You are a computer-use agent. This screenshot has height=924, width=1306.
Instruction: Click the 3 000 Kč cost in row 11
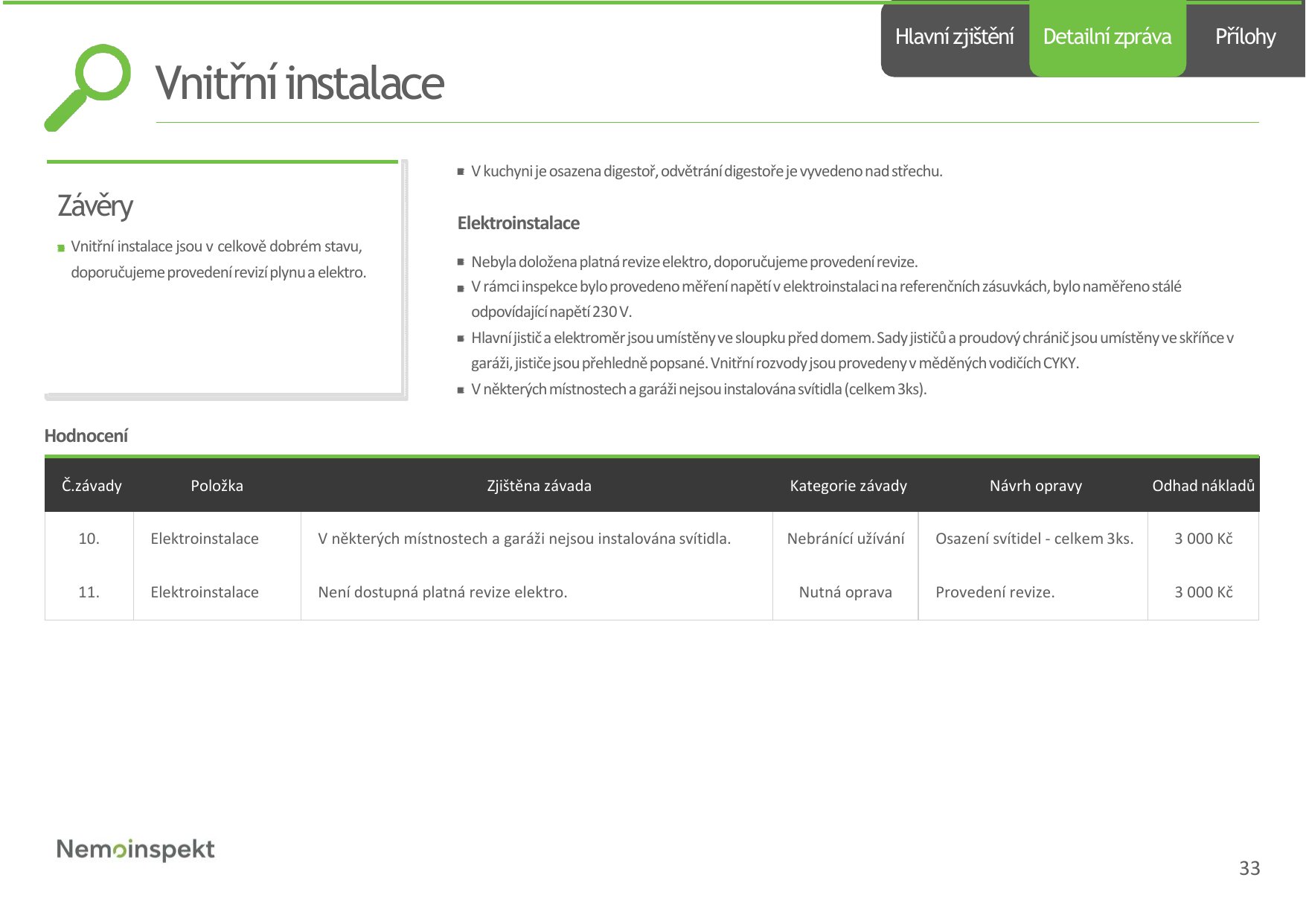click(x=1203, y=592)
